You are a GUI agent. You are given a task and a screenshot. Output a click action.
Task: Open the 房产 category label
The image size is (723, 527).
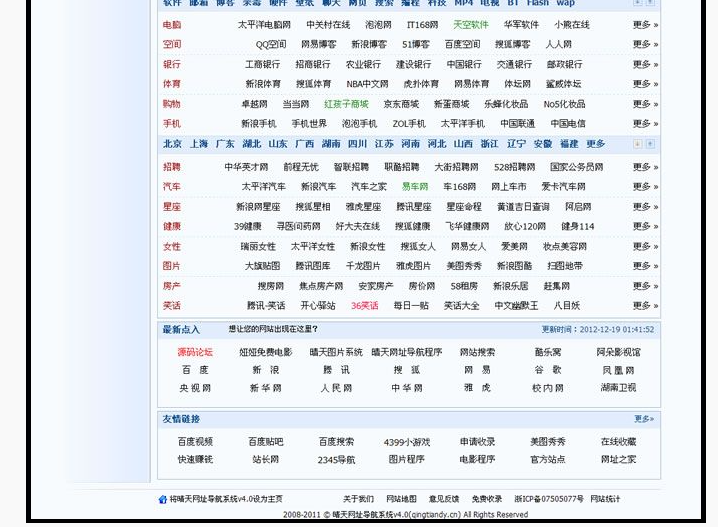click(x=172, y=286)
